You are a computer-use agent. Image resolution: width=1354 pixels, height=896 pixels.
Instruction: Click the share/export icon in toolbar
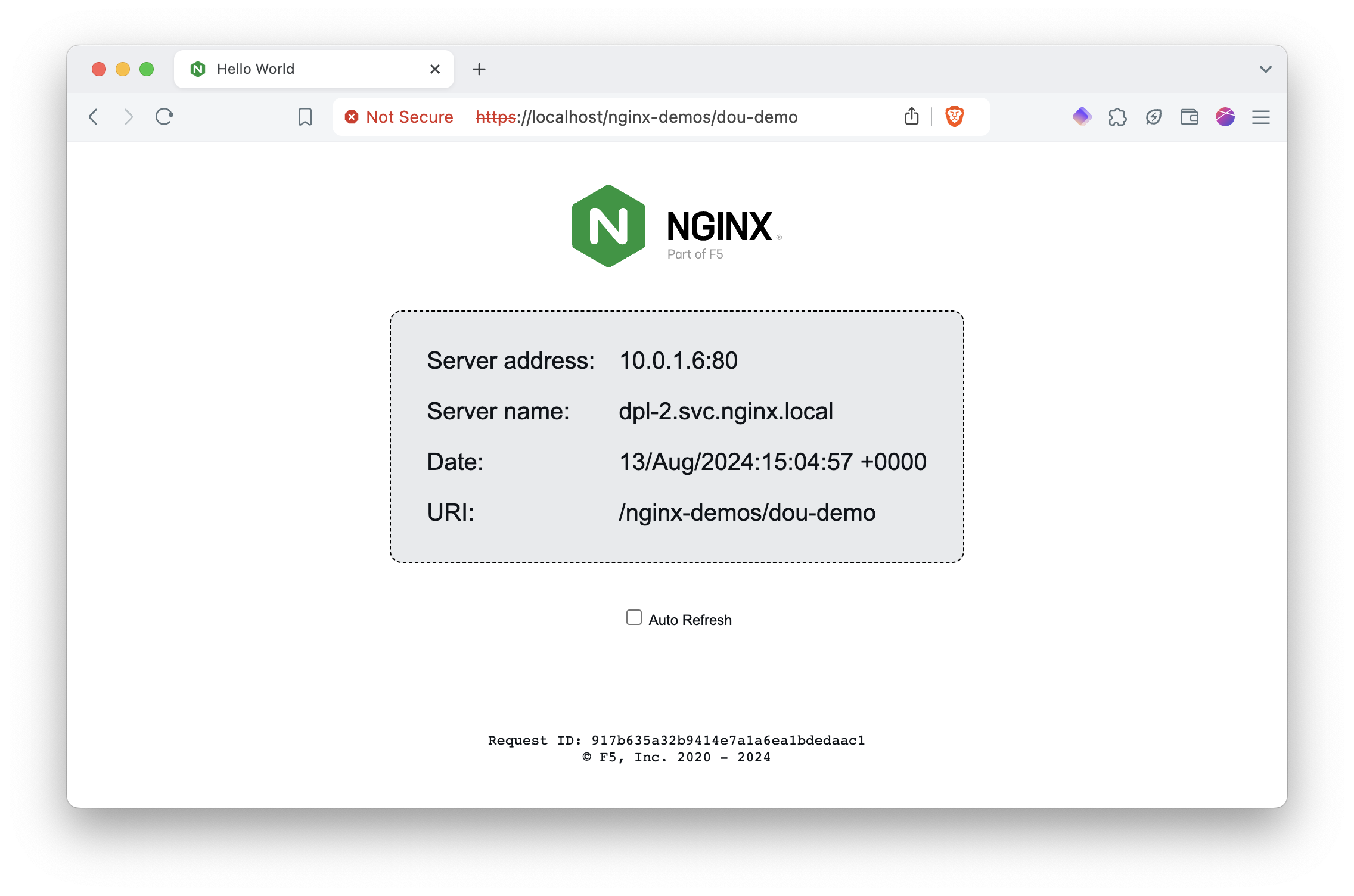(912, 117)
